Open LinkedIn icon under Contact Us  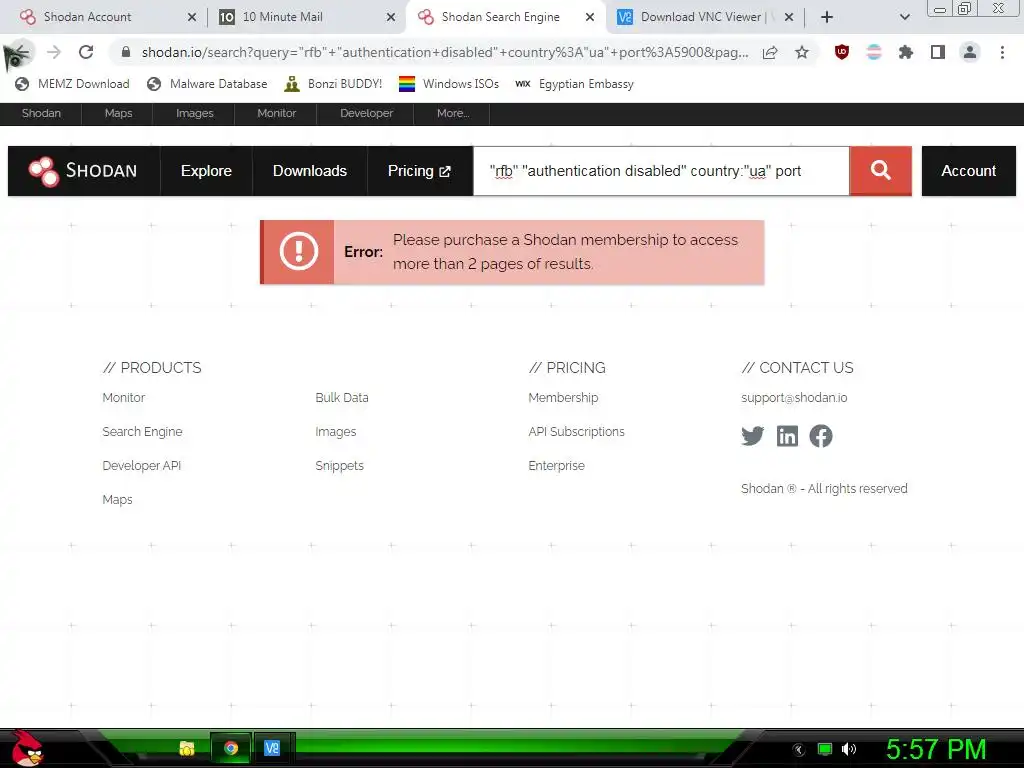(787, 436)
